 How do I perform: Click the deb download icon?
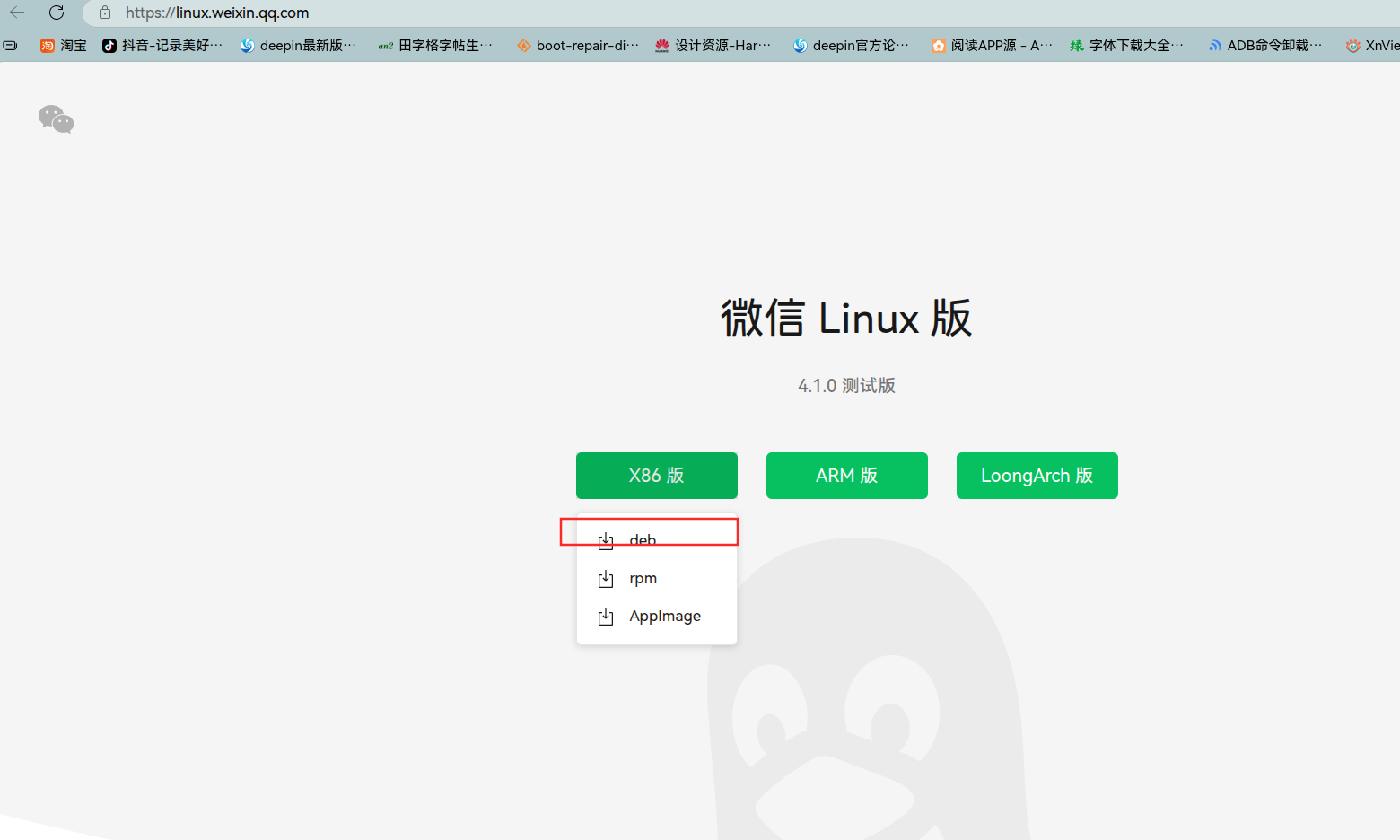click(x=606, y=540)
